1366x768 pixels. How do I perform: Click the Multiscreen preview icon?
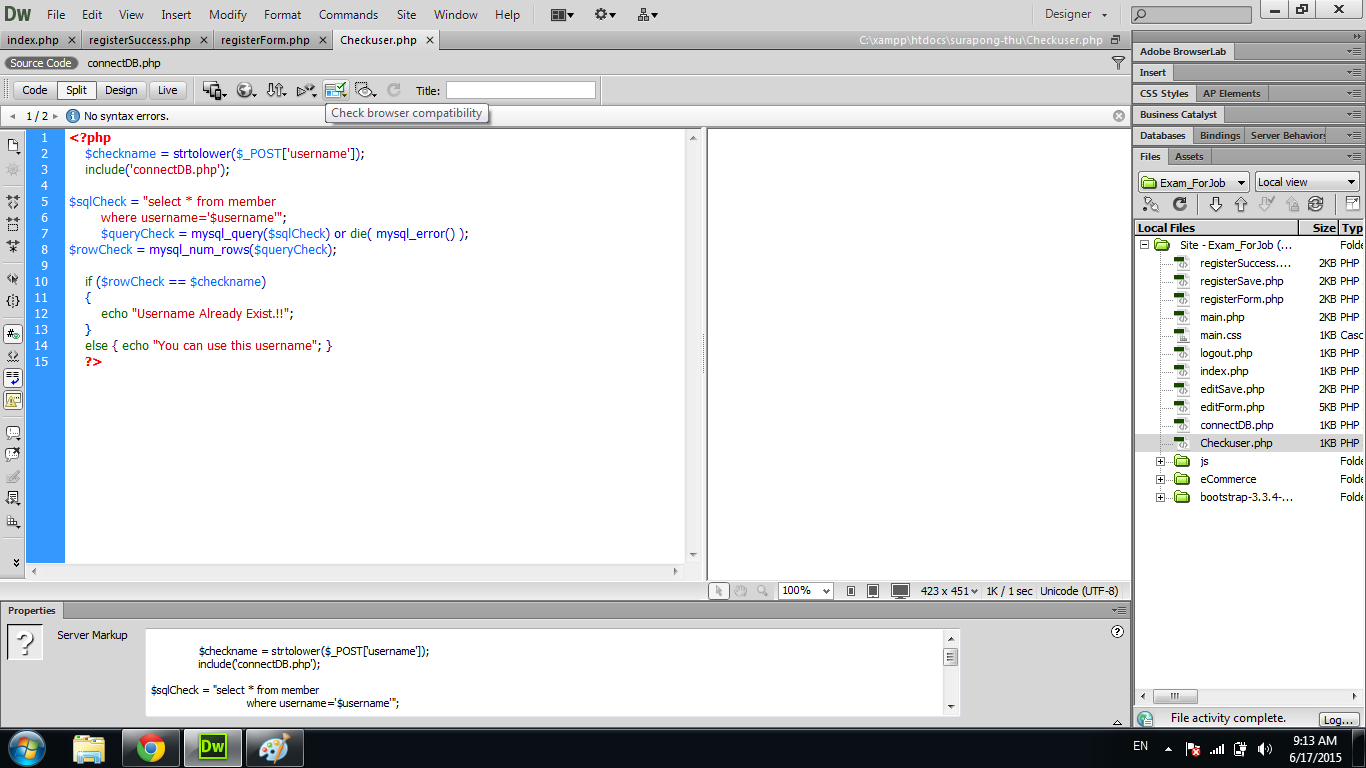coord(212,90)
